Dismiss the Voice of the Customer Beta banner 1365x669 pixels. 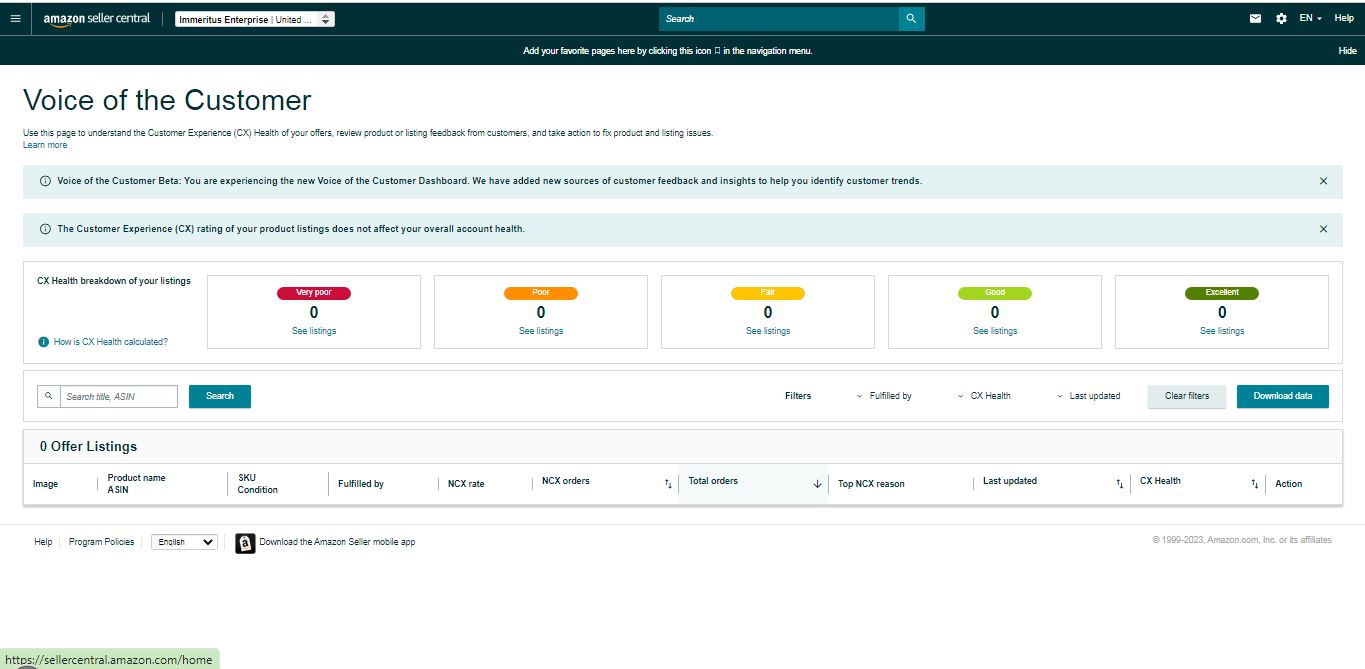tap(1323, 181)
